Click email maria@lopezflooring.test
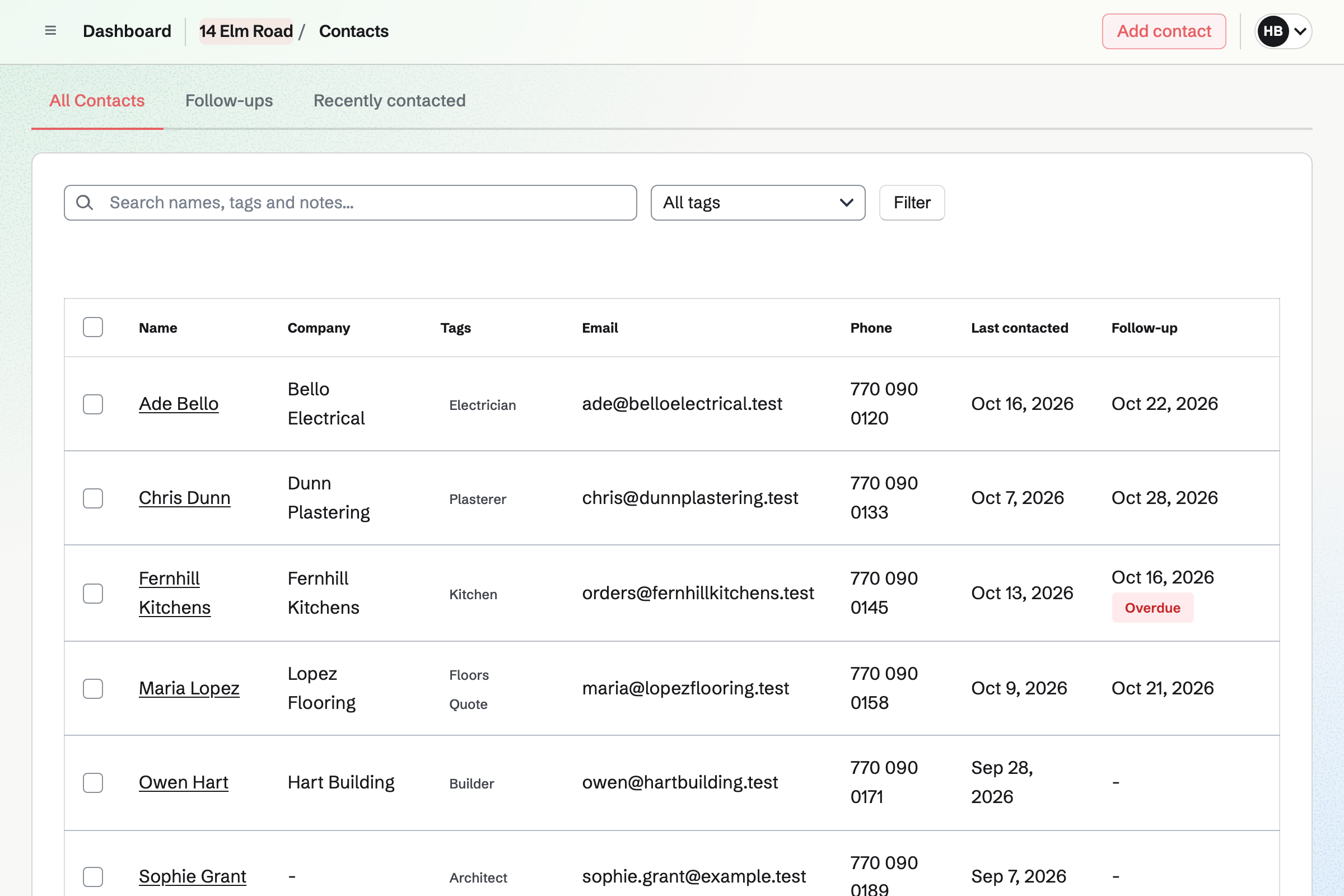This screenshot has height=896, width=1344. (685, 689)
